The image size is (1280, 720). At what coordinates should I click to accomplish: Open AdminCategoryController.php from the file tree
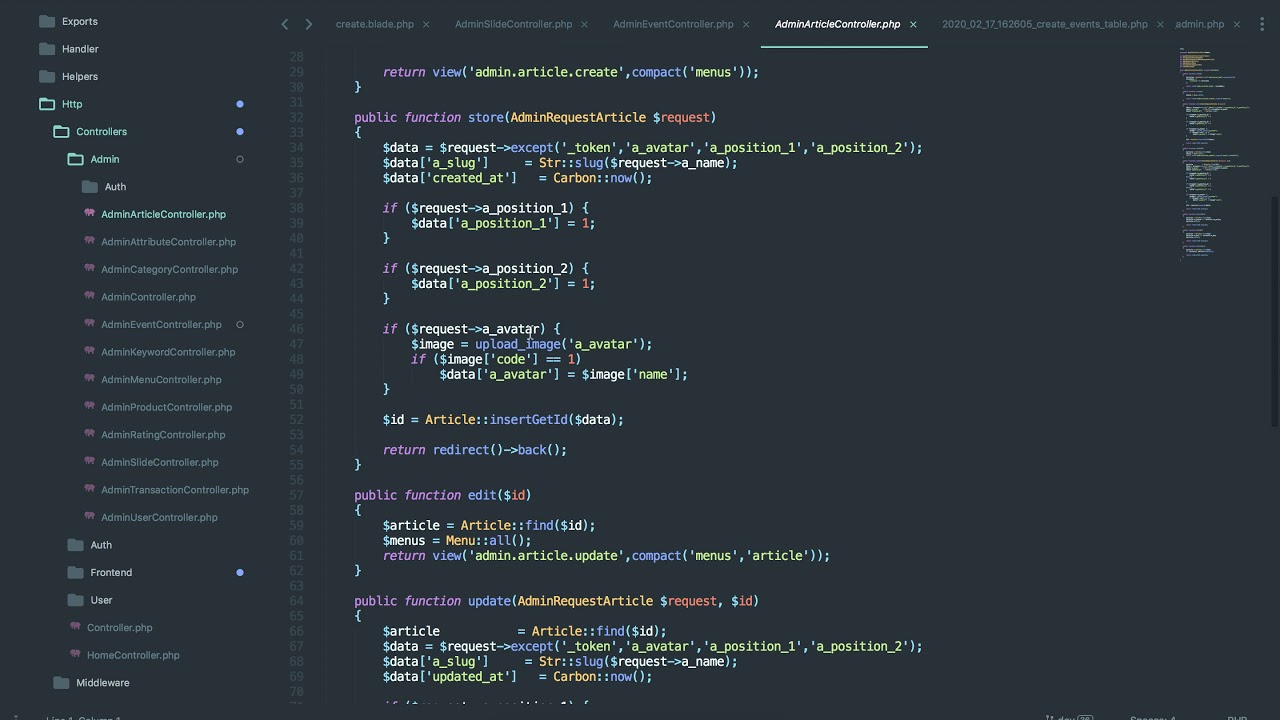(x=169, y=269)
